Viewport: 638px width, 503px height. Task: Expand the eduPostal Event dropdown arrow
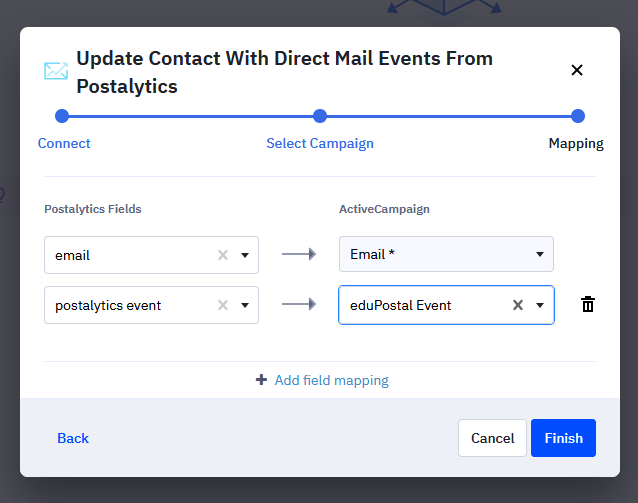[x=540, y=305]
